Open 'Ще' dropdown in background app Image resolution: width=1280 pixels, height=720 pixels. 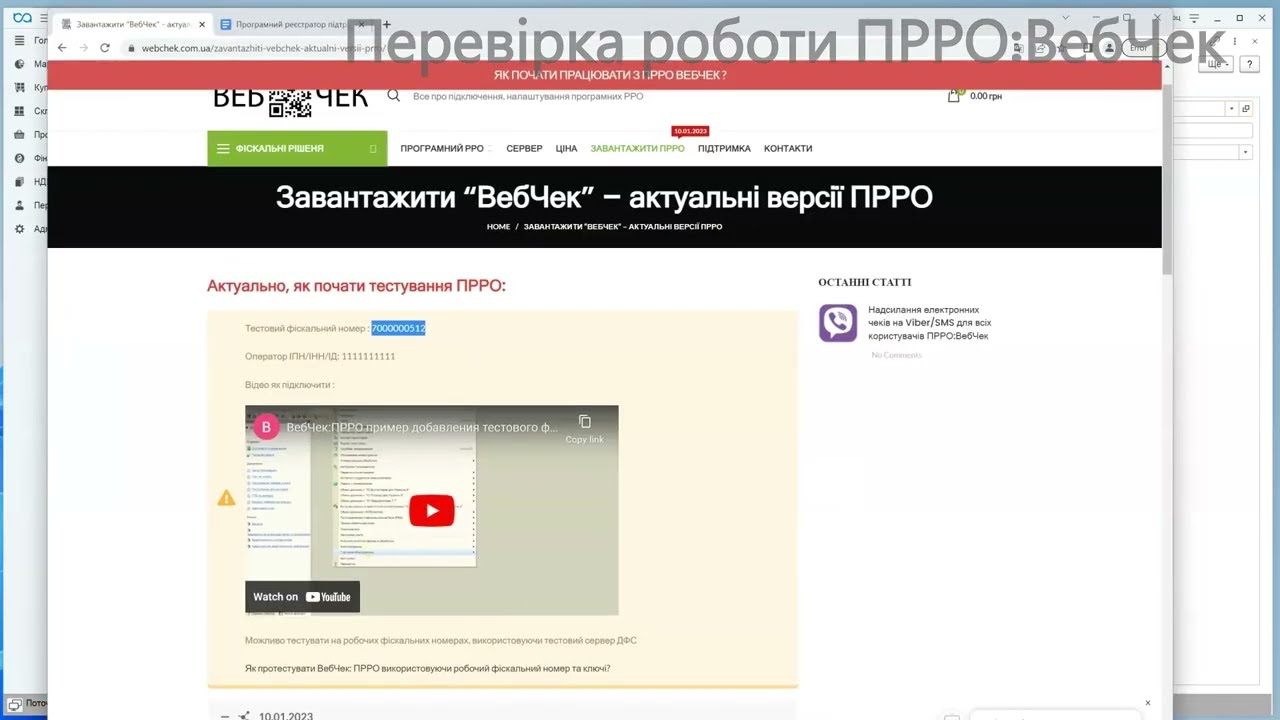[1218, 64]
